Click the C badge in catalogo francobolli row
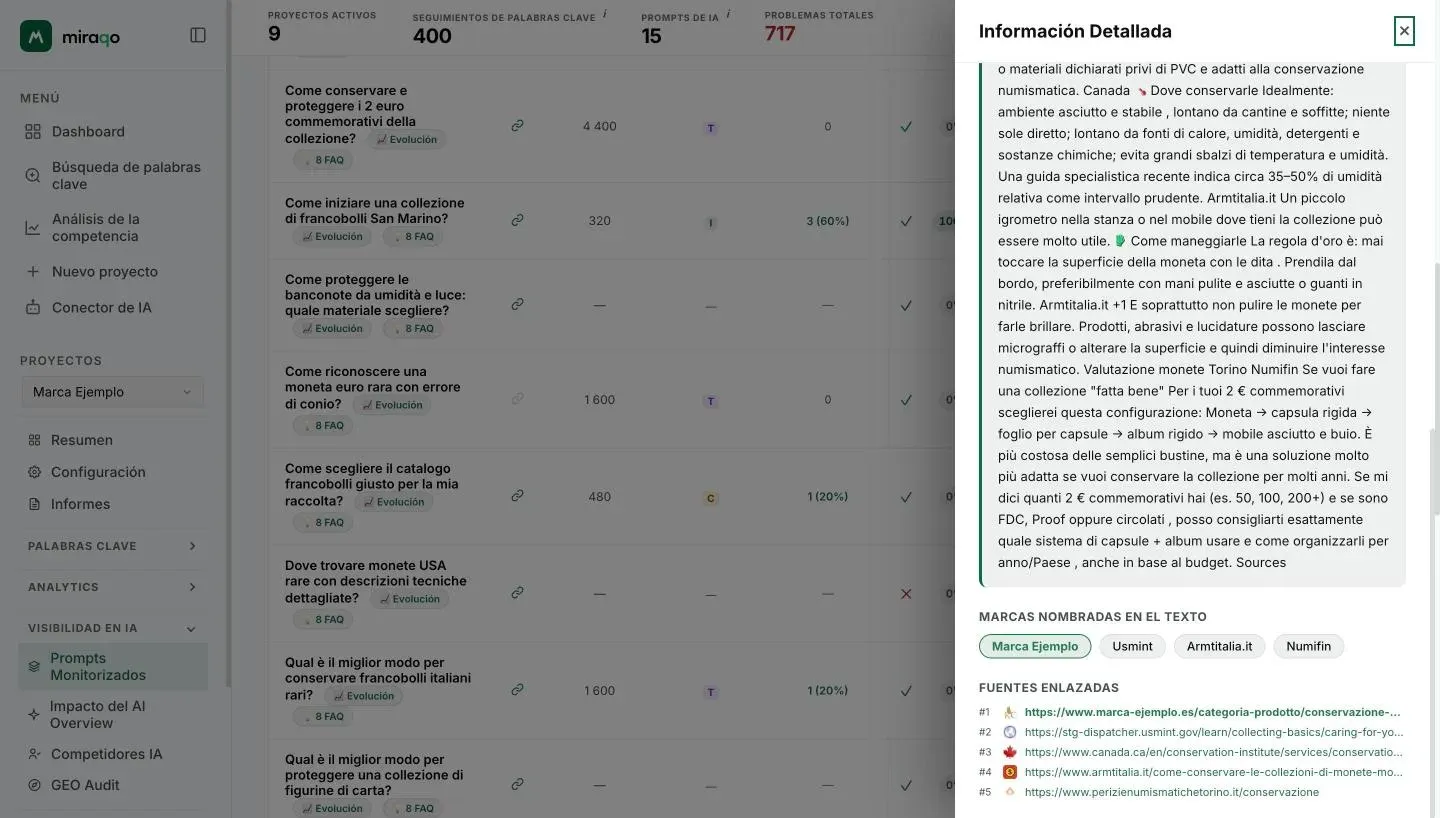Screen dimensions: 1440x818 click(711, 498)
